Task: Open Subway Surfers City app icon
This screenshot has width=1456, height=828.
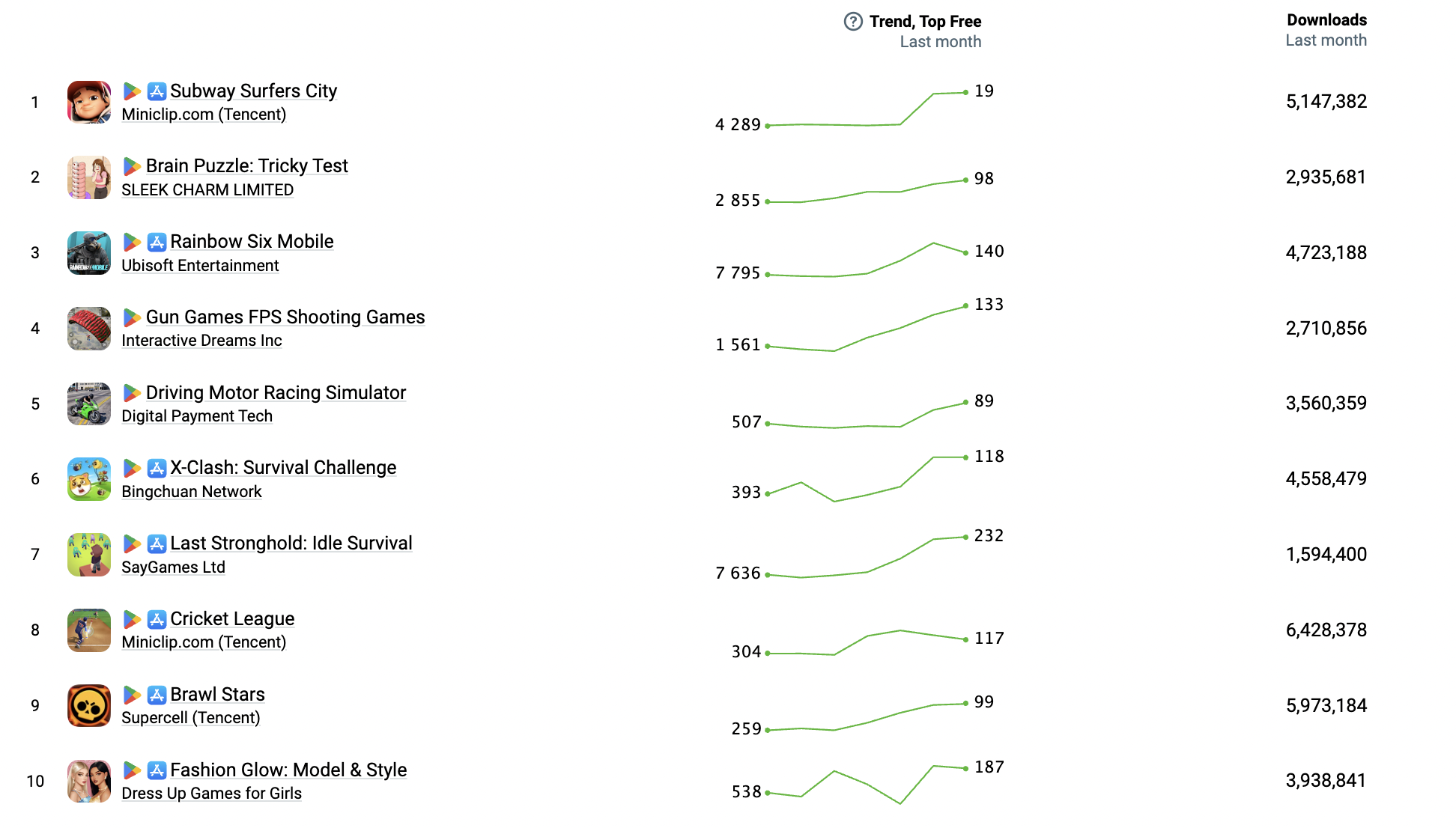Action: pos(89,103)
